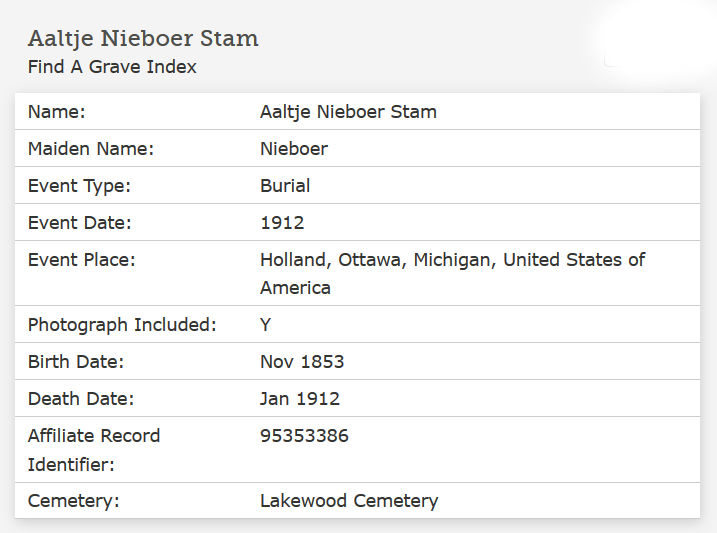
Task: Click the Cemetery field label
Action: [x=74, y=501]
